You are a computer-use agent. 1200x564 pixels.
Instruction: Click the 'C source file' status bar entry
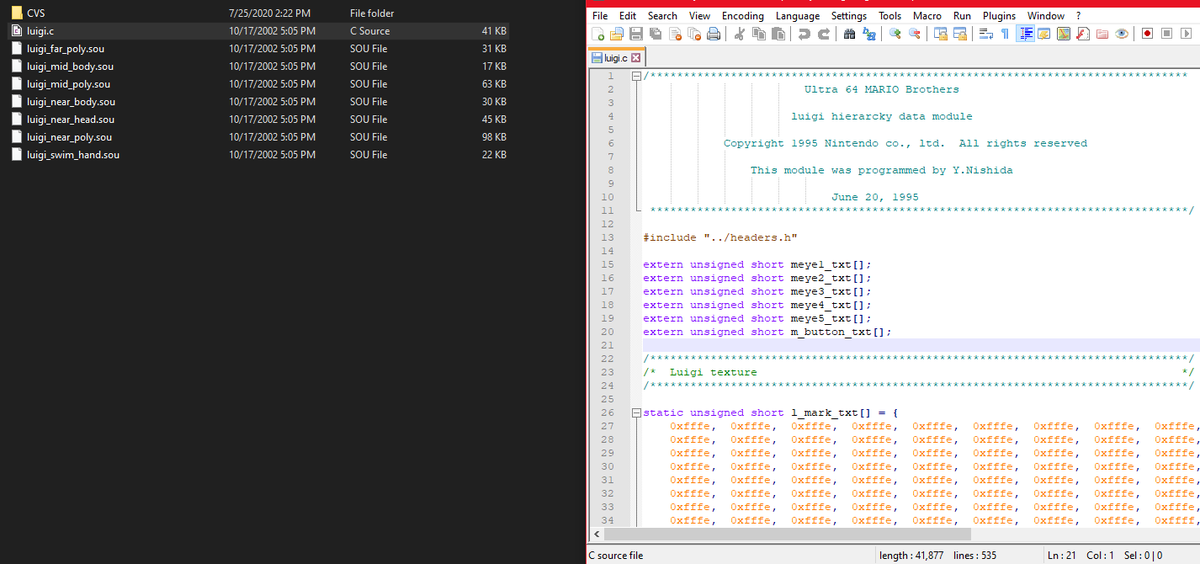pos(617,556)
